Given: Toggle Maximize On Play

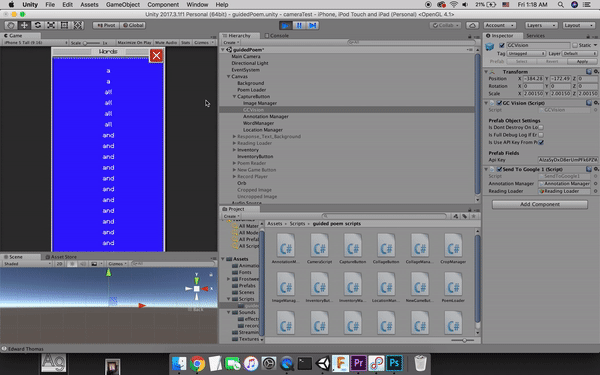Looking at the screenshot, I should click(x=134, y=42).
